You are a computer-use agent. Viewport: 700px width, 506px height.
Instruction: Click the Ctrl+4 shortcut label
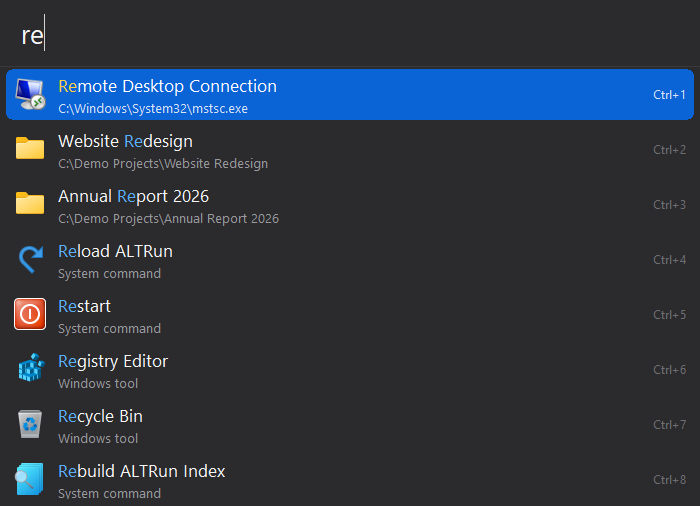[669, 259]
